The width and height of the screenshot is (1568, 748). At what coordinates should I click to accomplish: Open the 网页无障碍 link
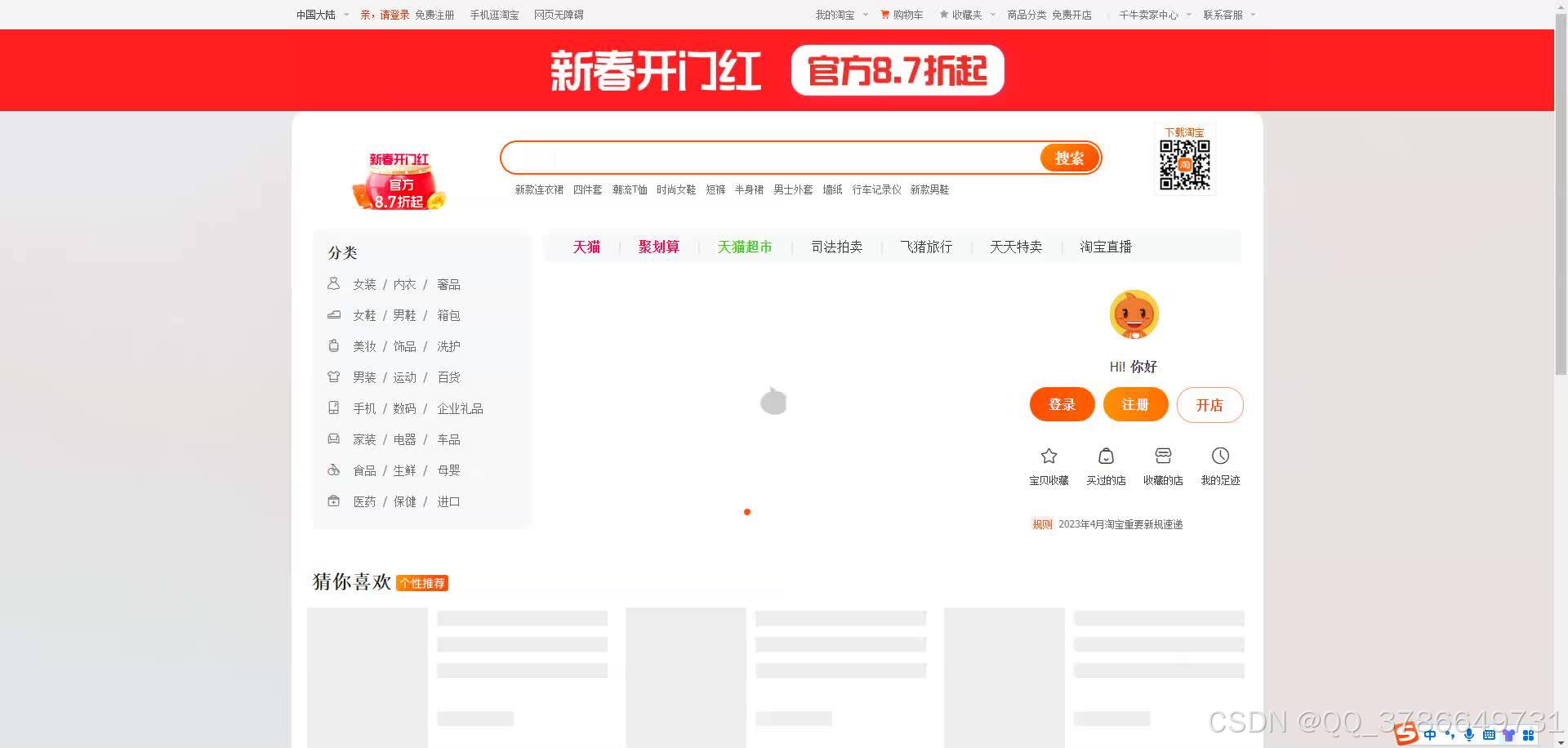(x=559, y=15)
